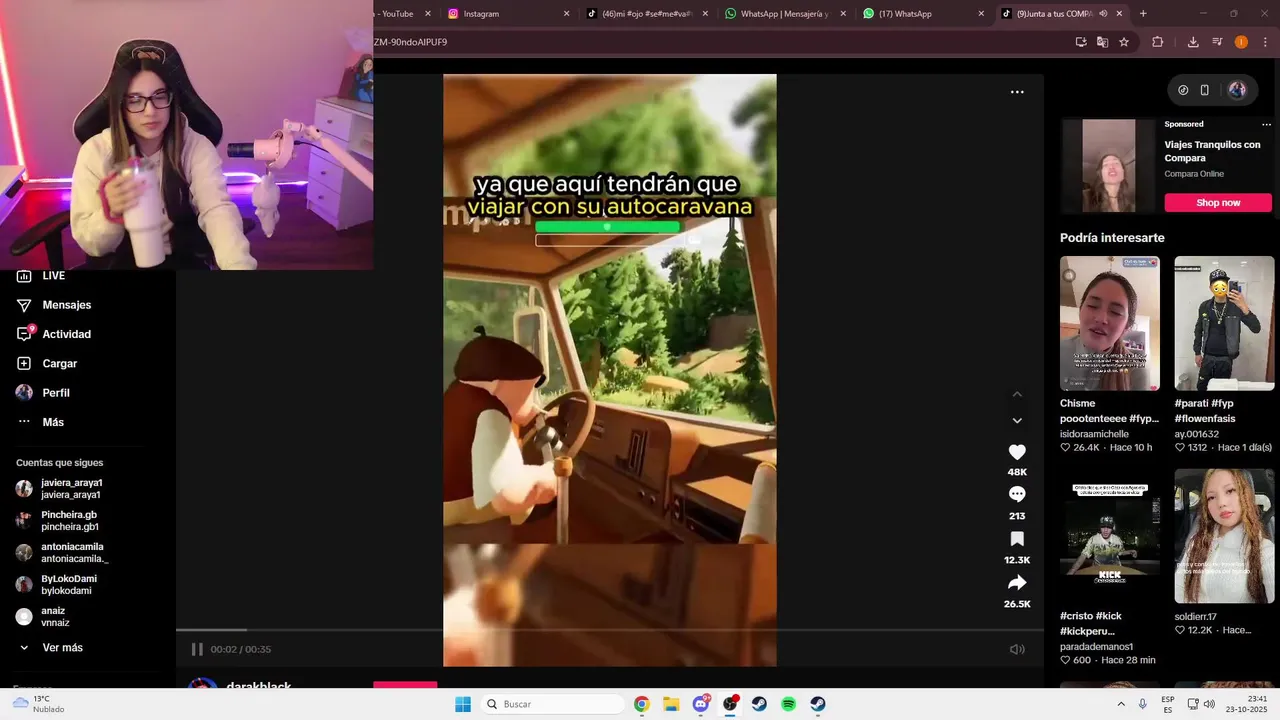Open isidoraamichelle's profile link
The width and height of the screenshot is (1280, 720).
click(1094, 434)
